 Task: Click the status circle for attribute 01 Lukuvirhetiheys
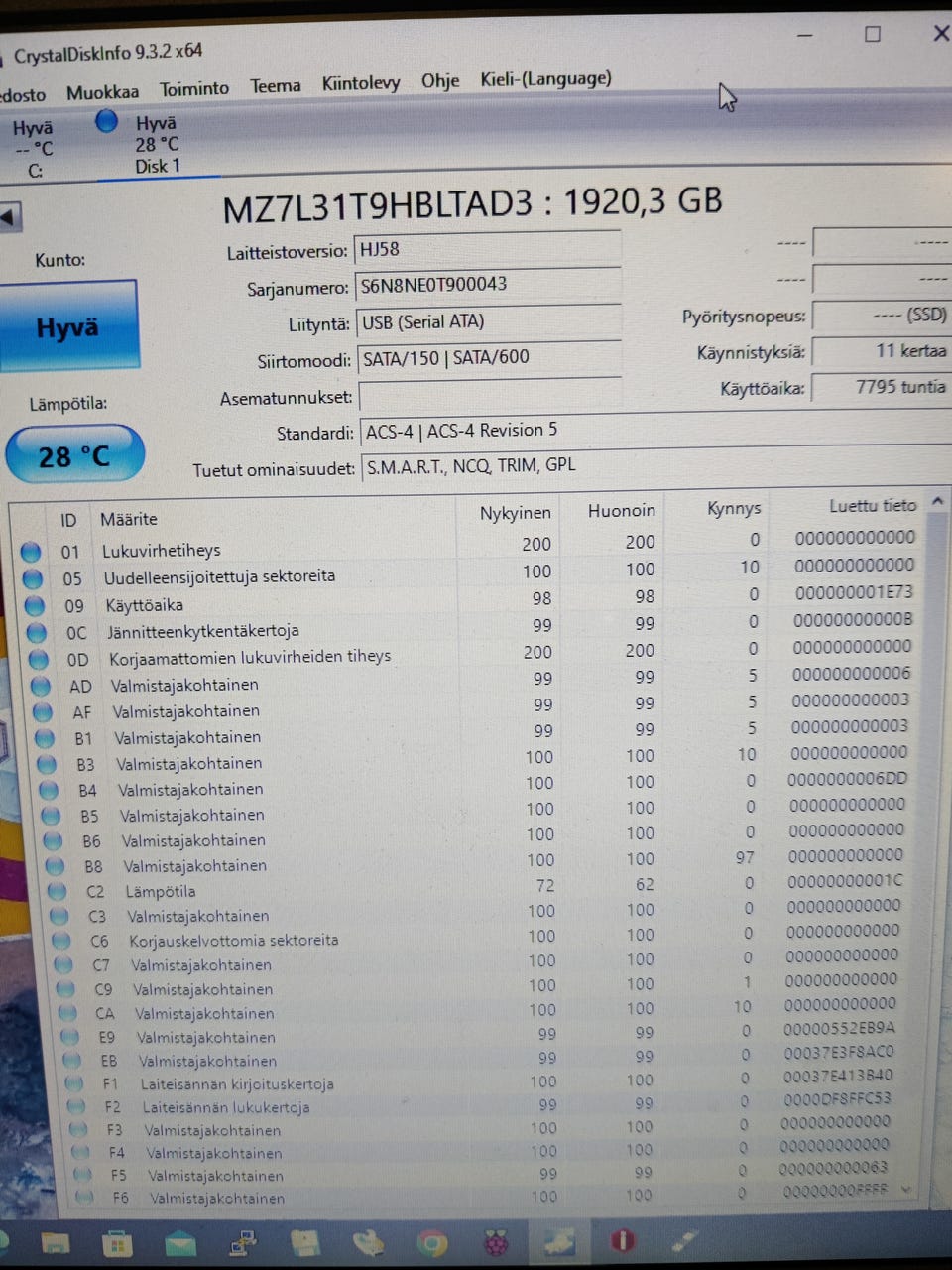click(31, 552)
